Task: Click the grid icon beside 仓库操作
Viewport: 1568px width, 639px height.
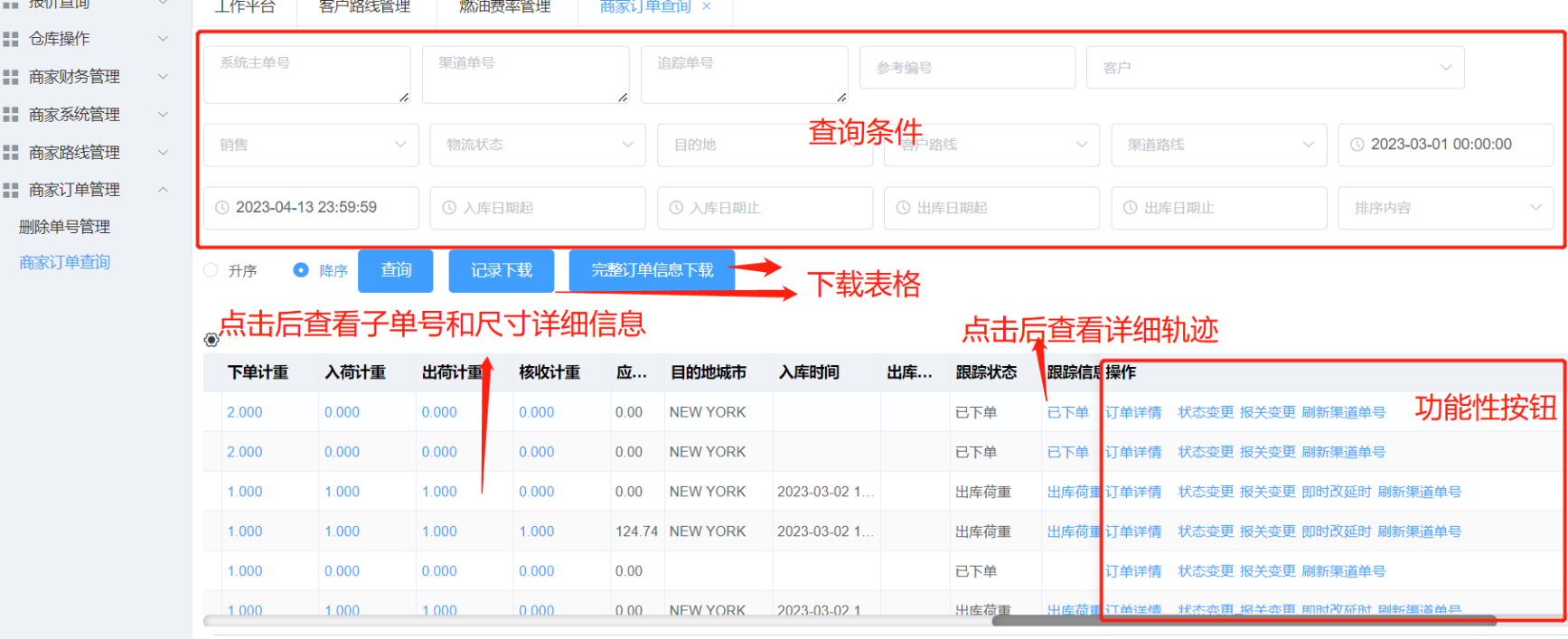Action: 11,39
